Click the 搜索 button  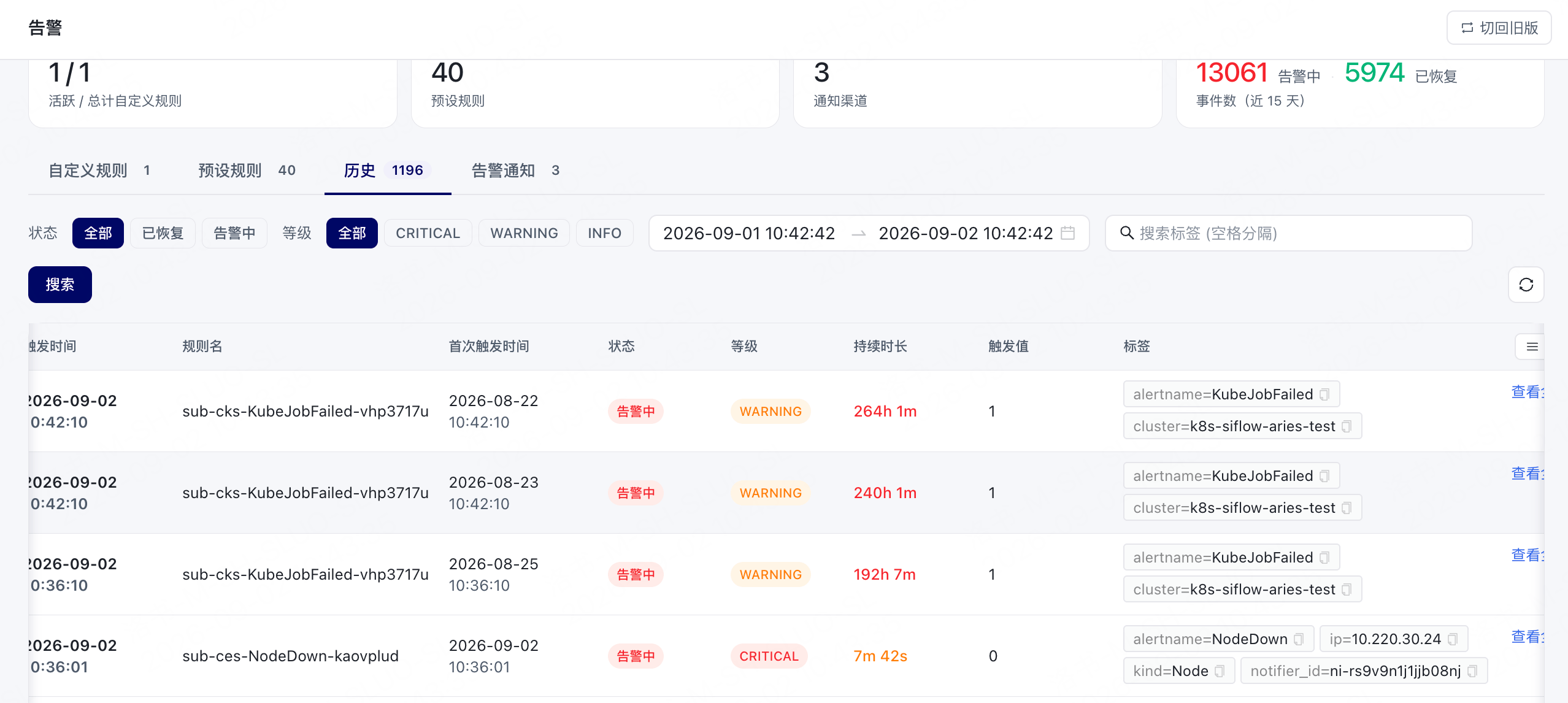(x=60, y=285)
